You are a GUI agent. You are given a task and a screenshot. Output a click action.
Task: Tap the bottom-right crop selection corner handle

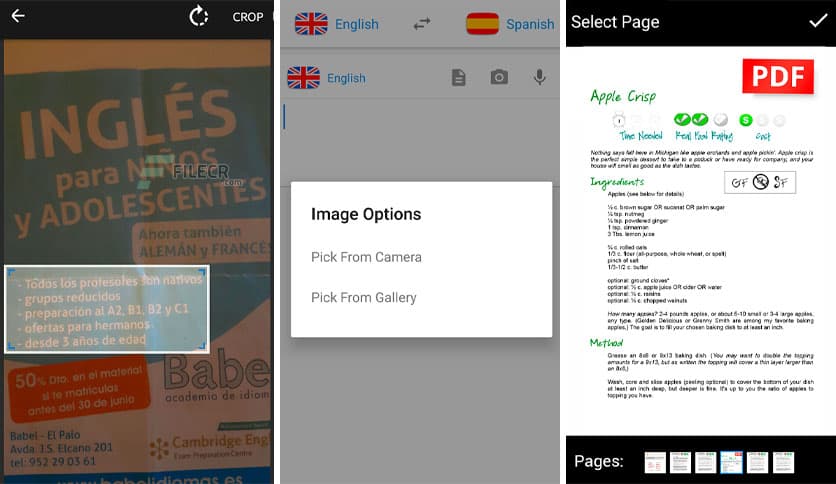pos(203,346)
